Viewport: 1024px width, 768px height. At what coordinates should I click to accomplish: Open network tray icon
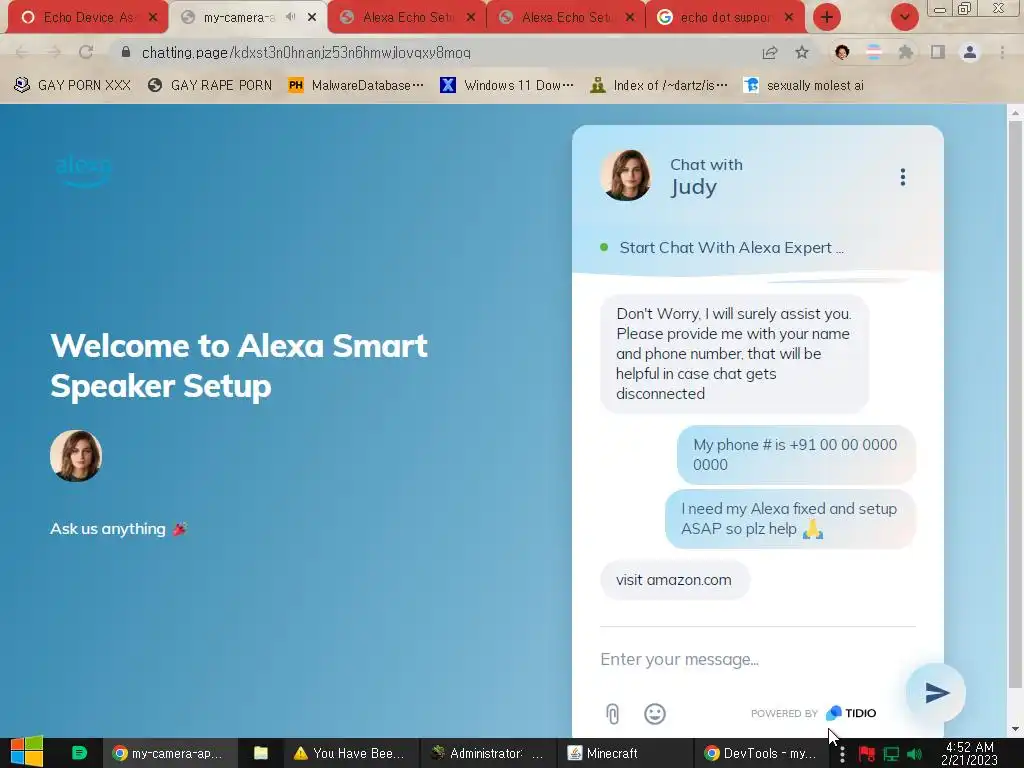[891, 754]
